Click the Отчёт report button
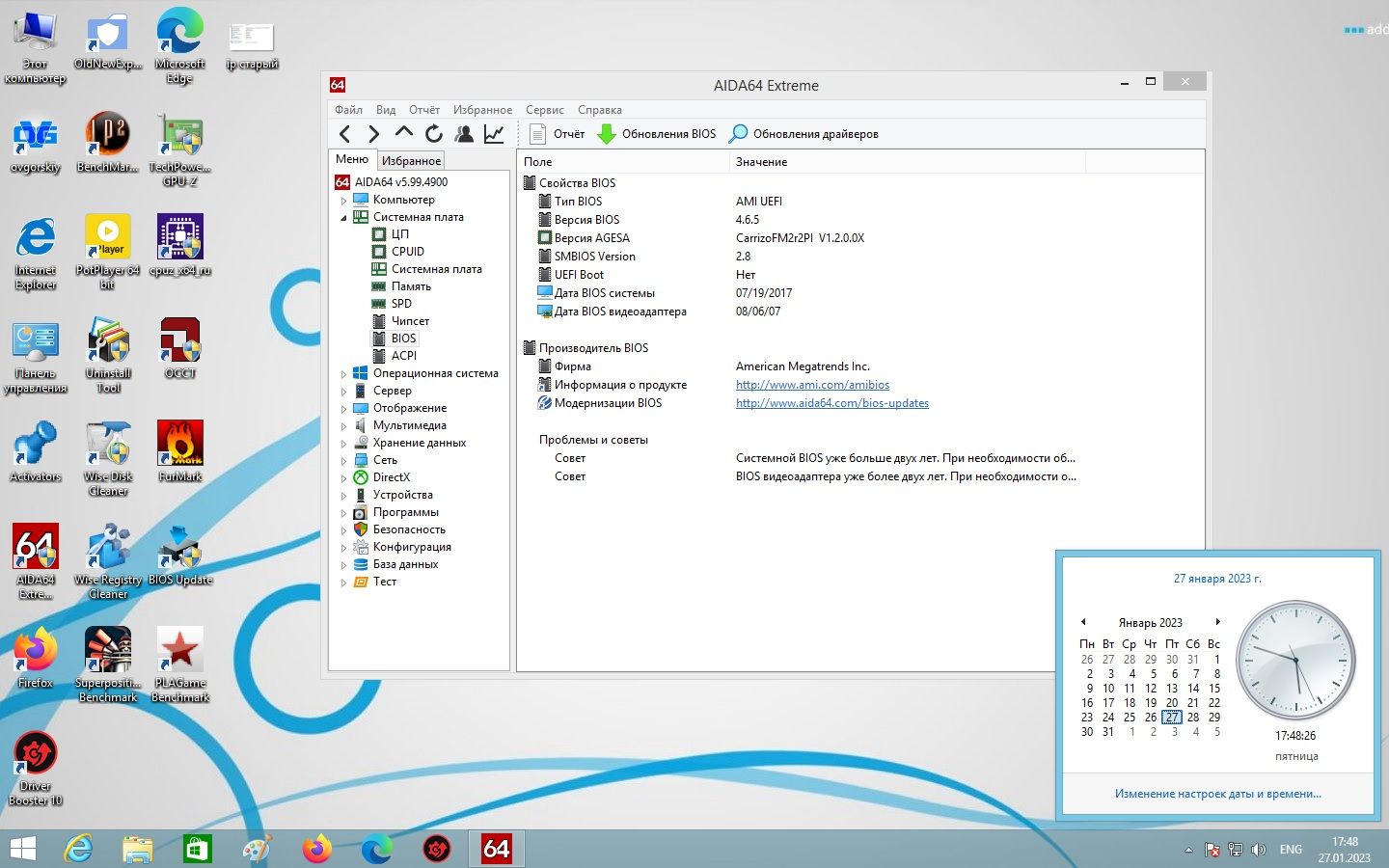The width and height of the screenshot is (1389, 868). click(558, 134)
